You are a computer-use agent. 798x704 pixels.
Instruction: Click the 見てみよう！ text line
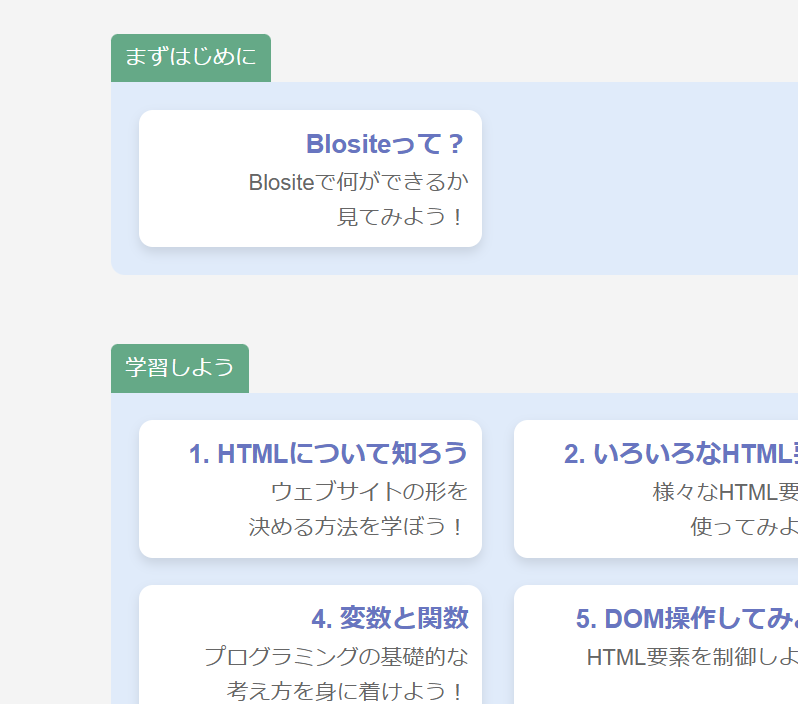coord(401,216)
